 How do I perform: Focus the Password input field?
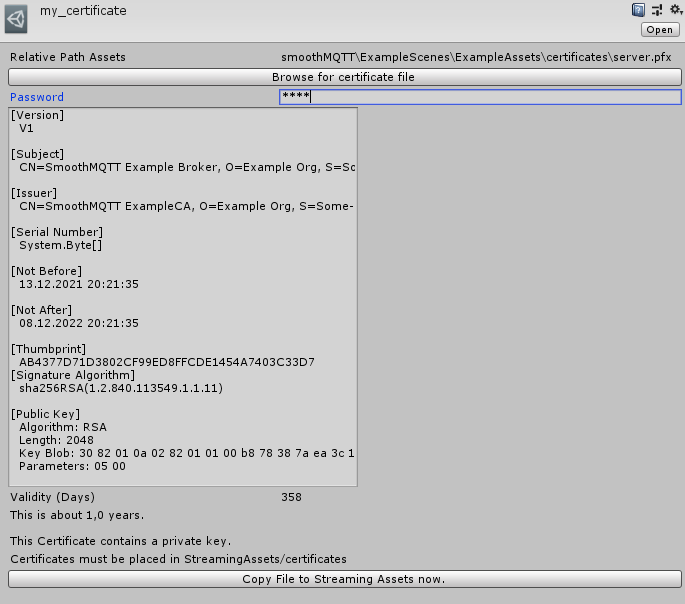480,97
